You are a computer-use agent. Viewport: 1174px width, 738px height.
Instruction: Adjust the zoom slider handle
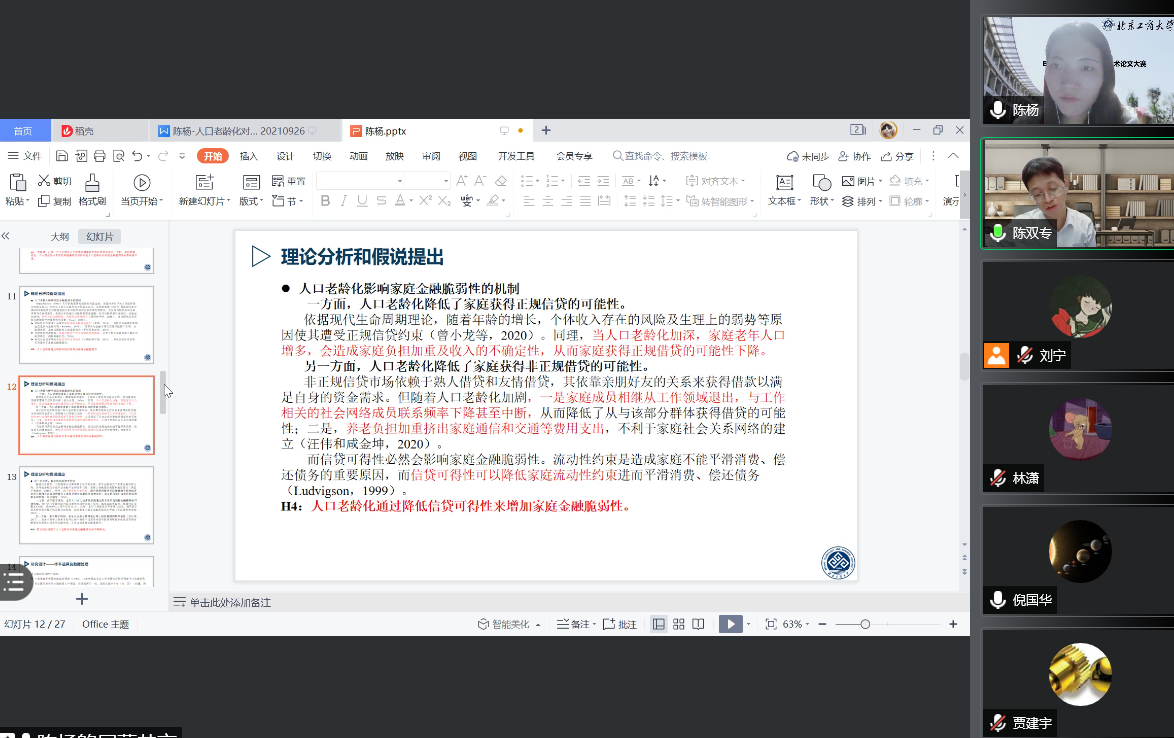coord(865,624)
